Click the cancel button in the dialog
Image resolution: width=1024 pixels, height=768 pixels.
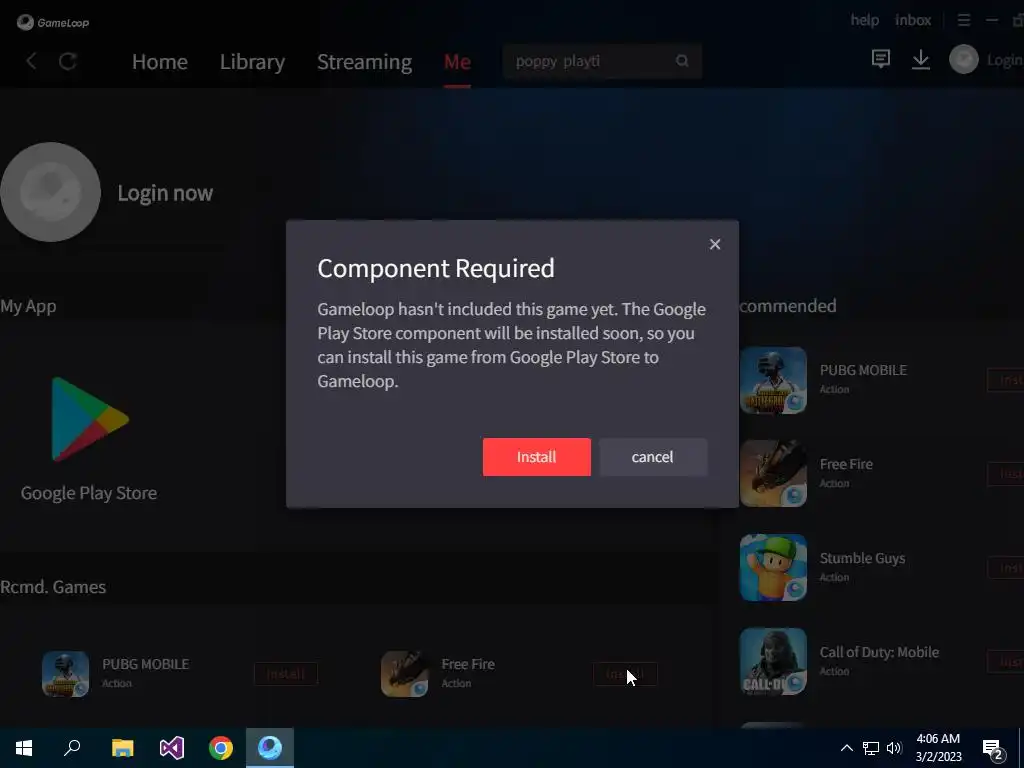pos(652,456)
